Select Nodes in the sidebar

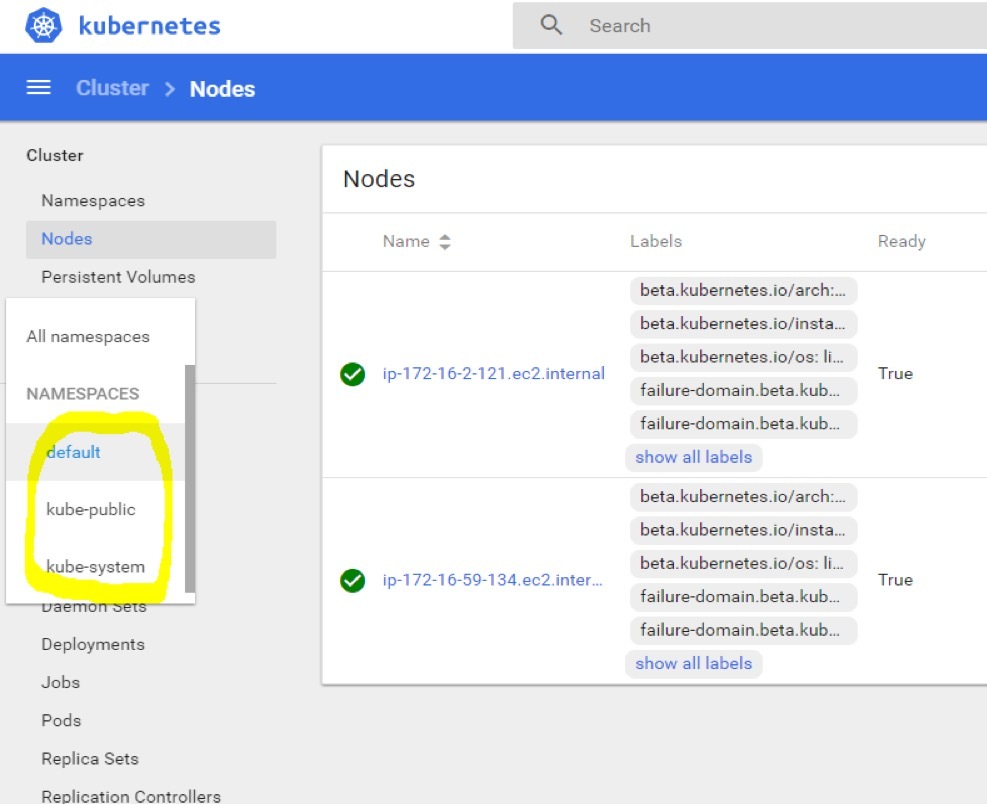[x=151, y=239]
